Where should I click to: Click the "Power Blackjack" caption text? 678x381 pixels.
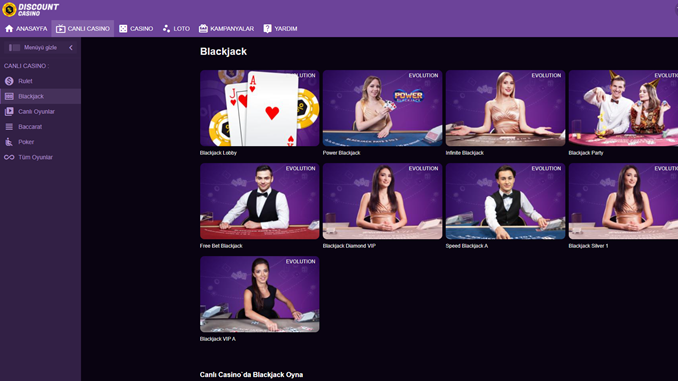point(341,153)
